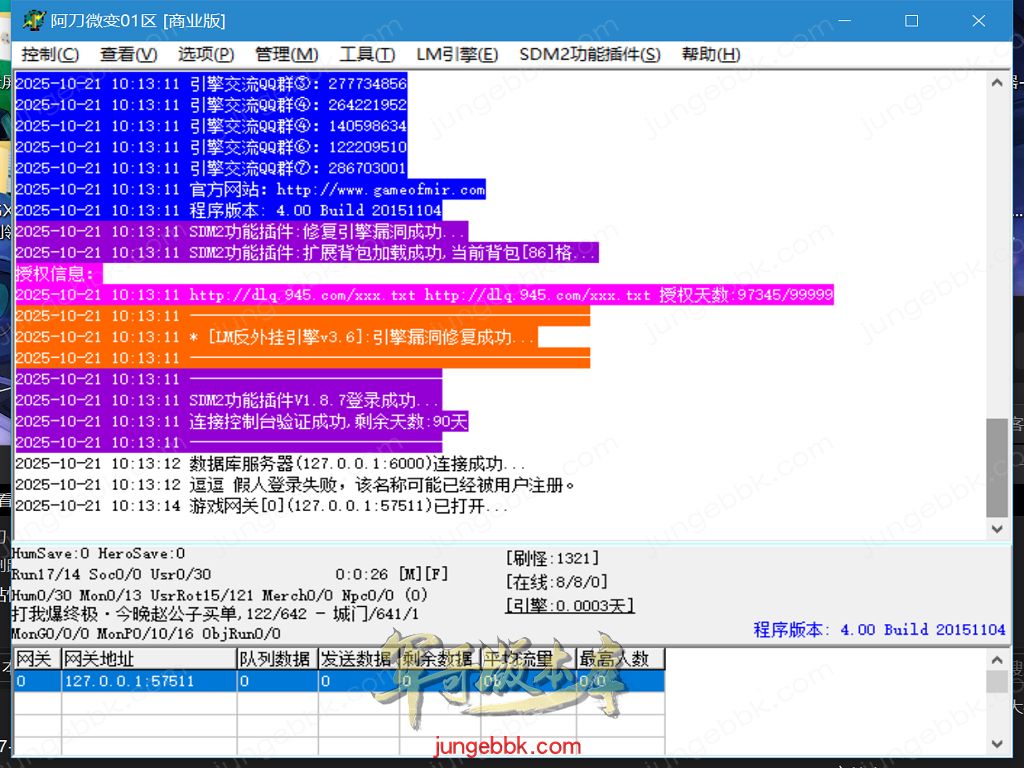Screen dimensions: 1024x768
Task: Expand the 工具(T) menu
Action: [x=367, y=54]
